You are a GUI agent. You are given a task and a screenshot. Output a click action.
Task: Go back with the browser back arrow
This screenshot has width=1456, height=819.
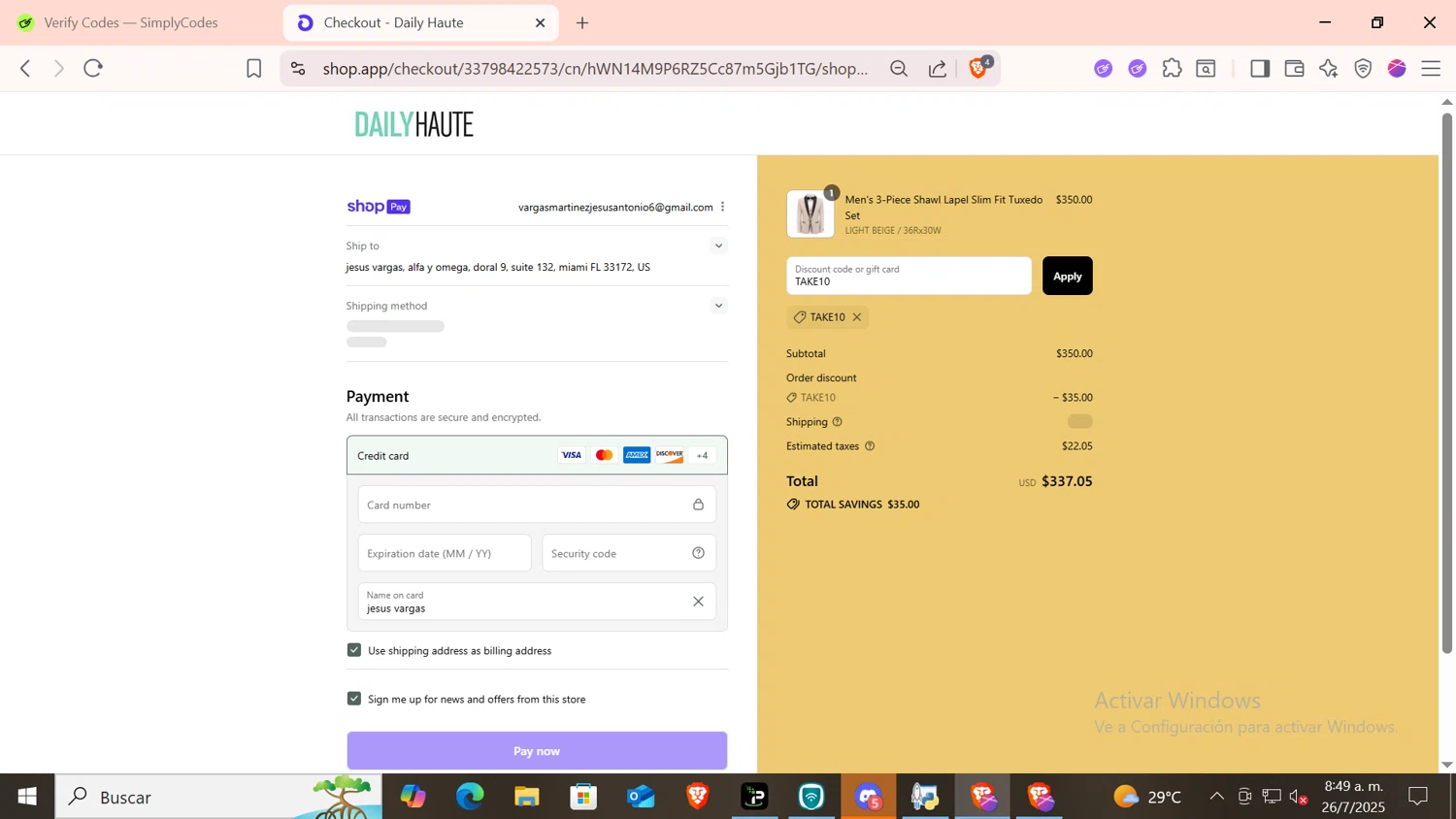[x=25, y=68]
